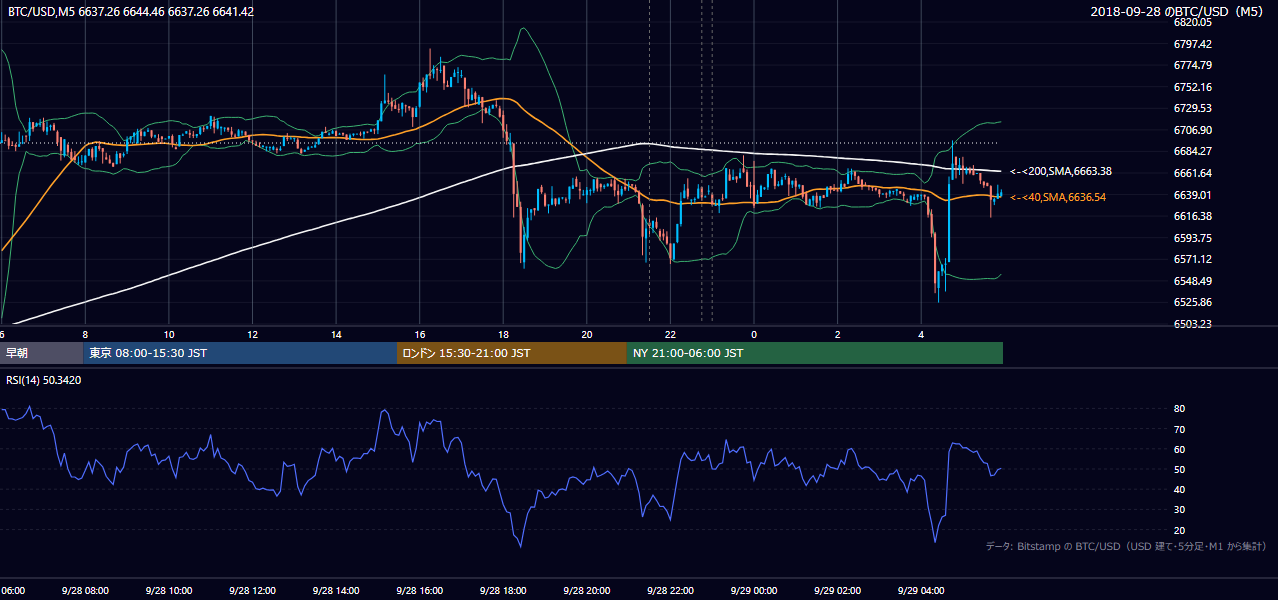Select the 6661.64 price axis value

click(x=1193, y=173)
